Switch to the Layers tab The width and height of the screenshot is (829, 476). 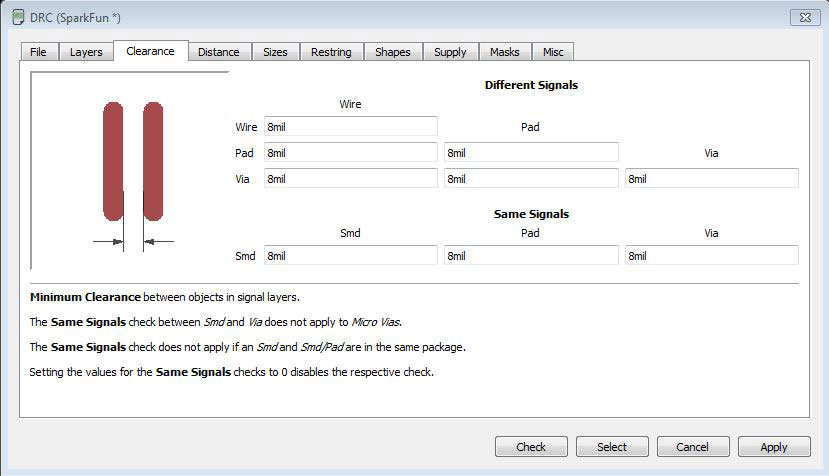[86, 52]
